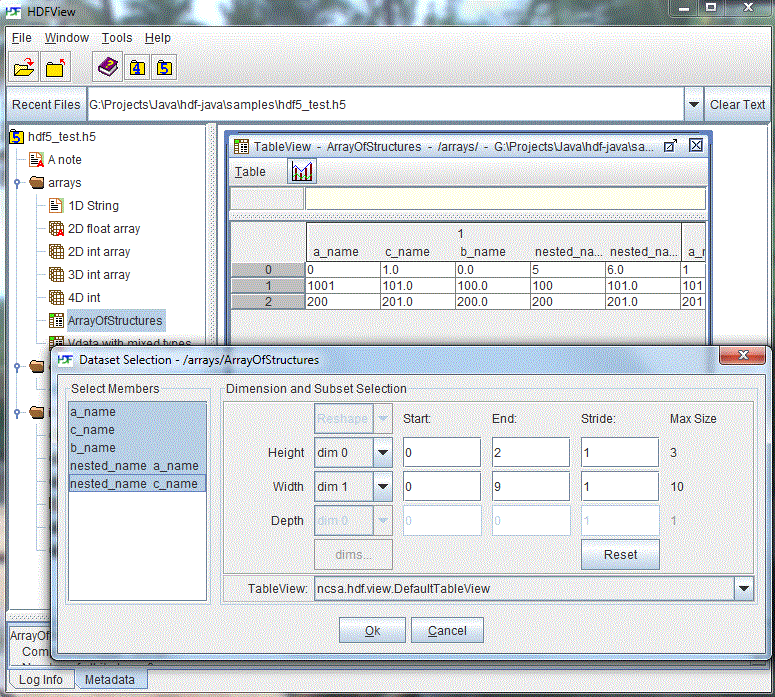Screen dimensions: 775x697
Task: Detach the TableView window with pop-out icon
Action: tap(670, 146)
